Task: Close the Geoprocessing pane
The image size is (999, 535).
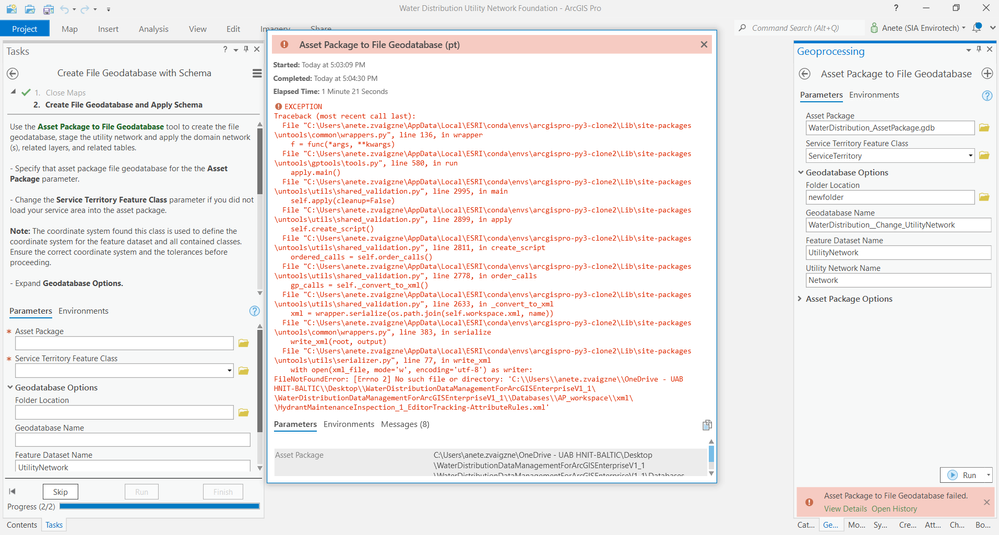Action: [989, 49]
